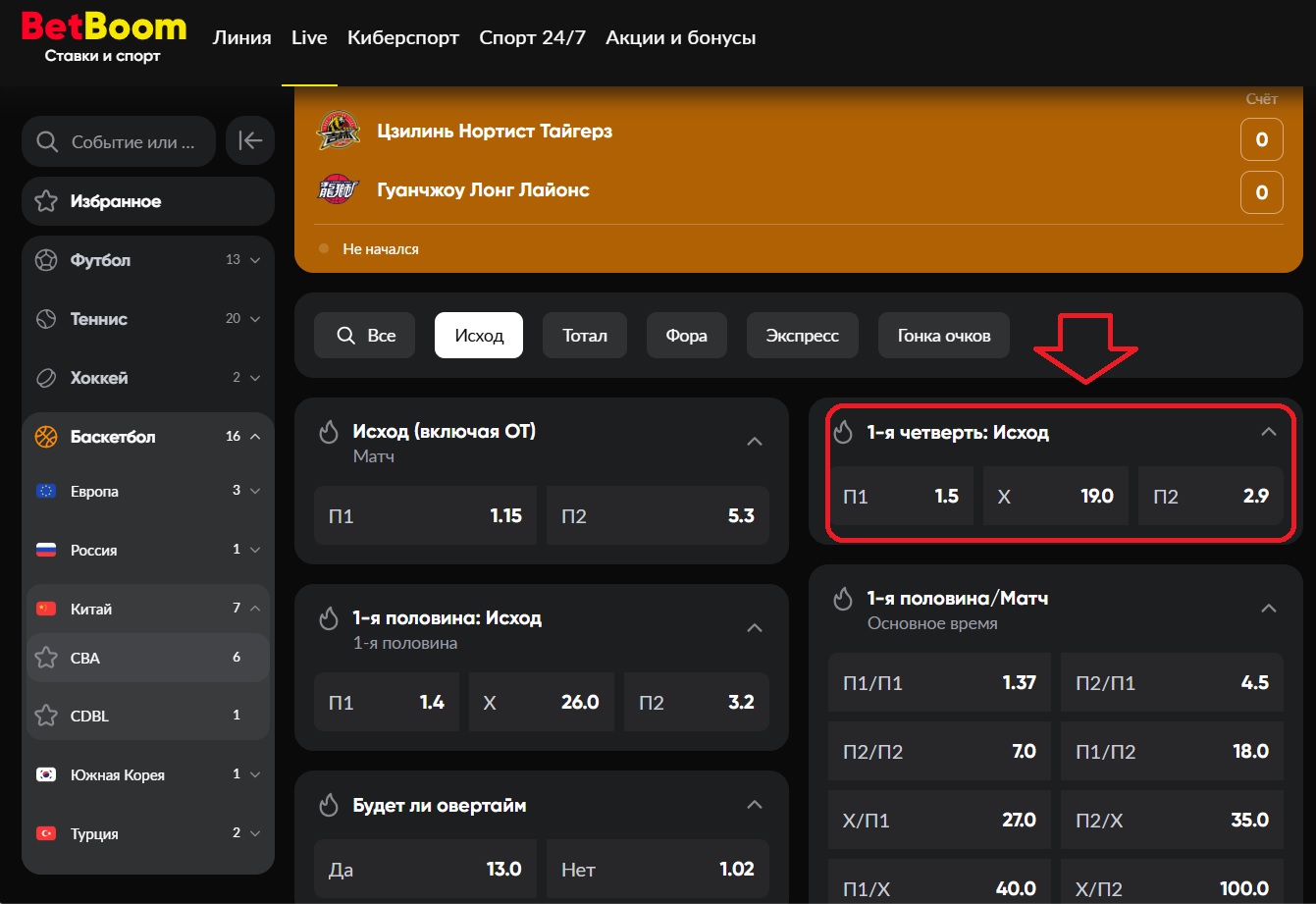Expand the Турция region chevron
Viewport: 1316px width, 904px height.
coord(255,833)
